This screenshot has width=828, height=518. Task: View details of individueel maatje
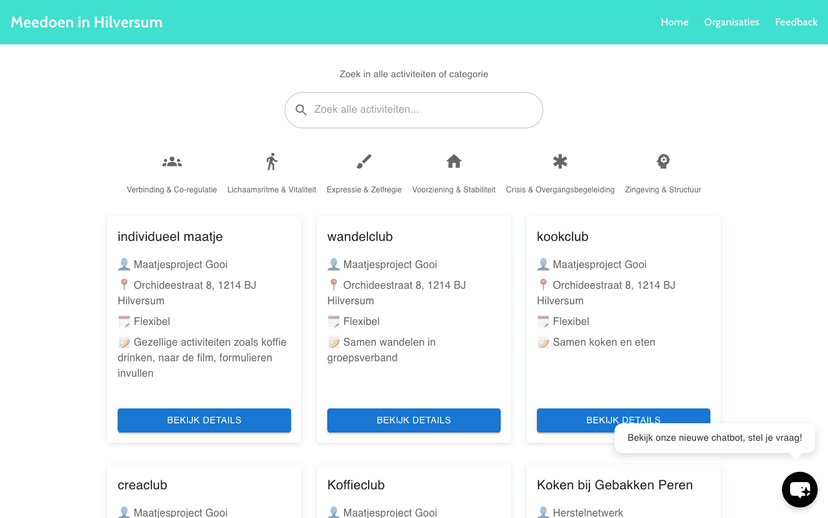click(x=204, y=420)
